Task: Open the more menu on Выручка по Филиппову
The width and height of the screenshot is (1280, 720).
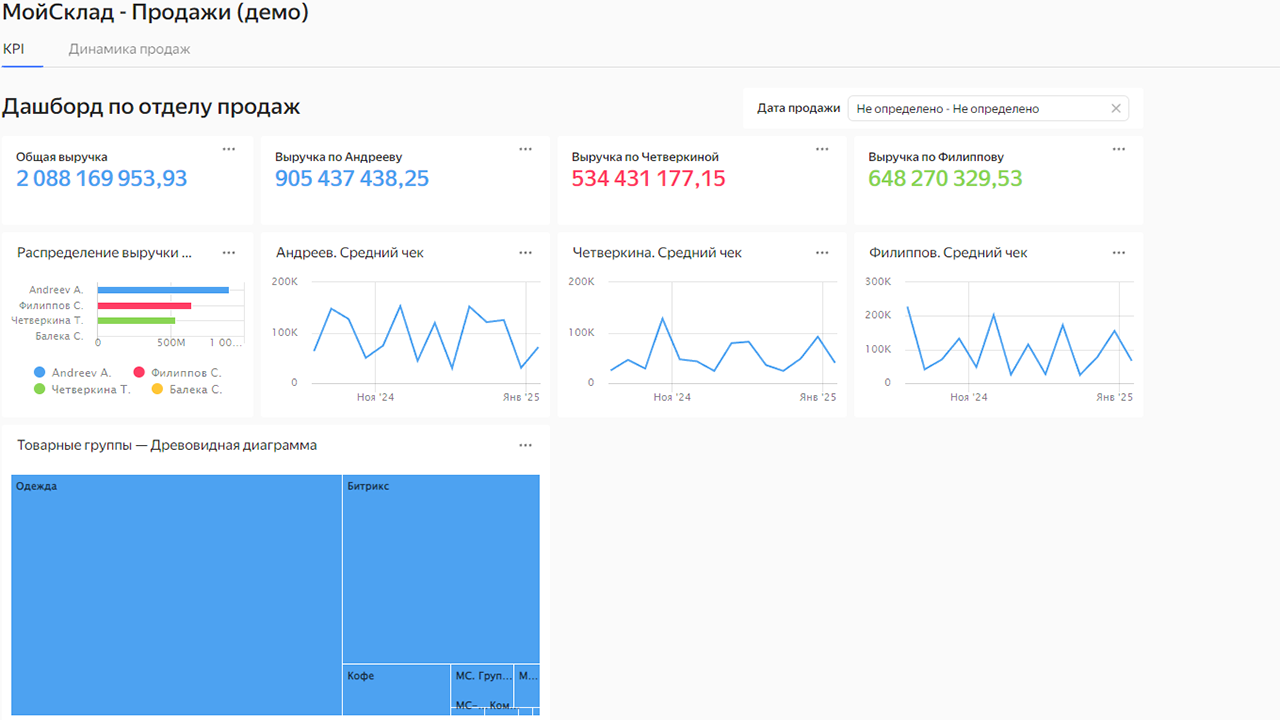Action: 1119,149
